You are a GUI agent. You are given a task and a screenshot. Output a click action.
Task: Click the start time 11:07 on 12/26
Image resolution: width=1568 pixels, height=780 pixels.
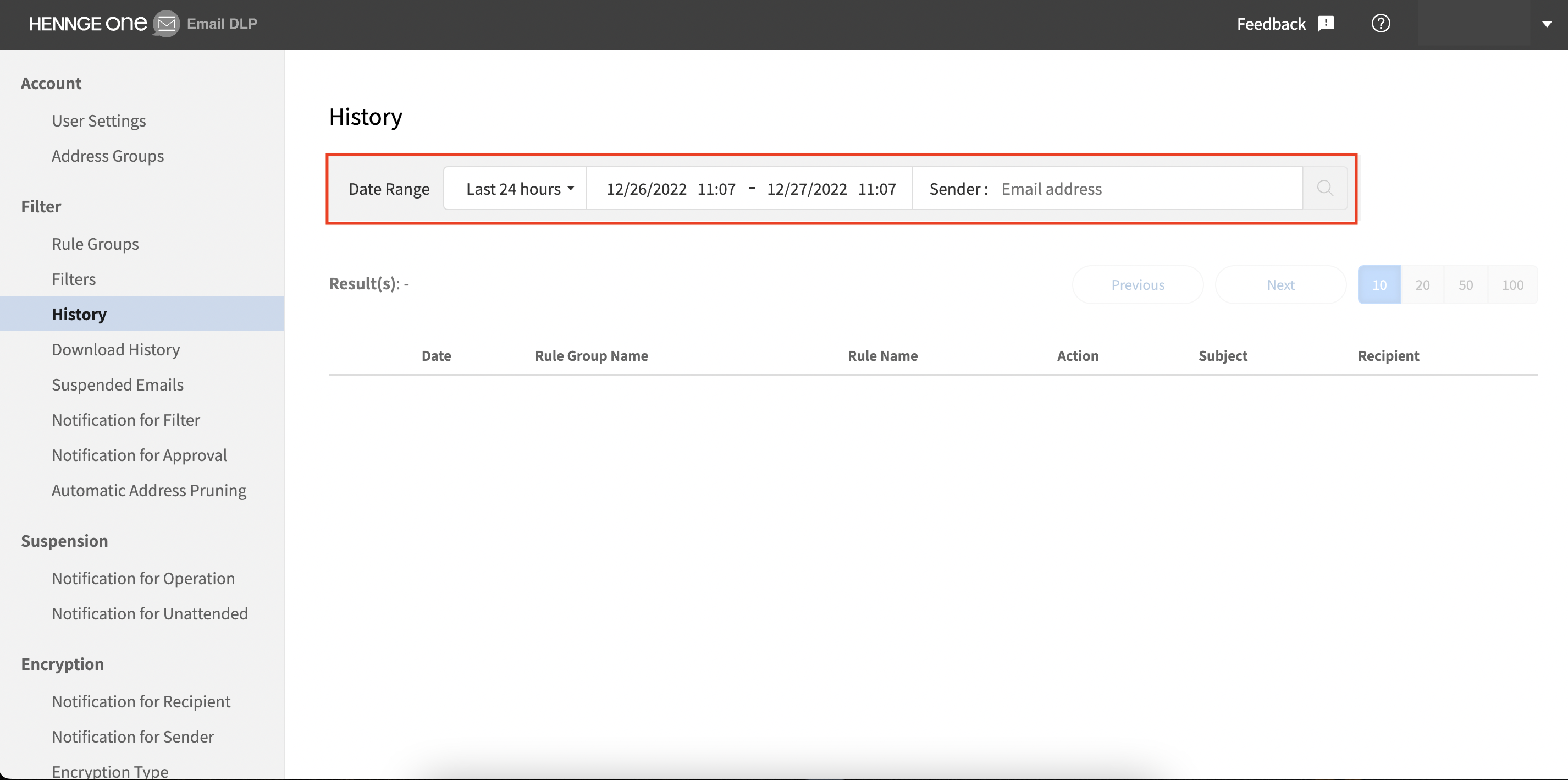tap(716, 189)
